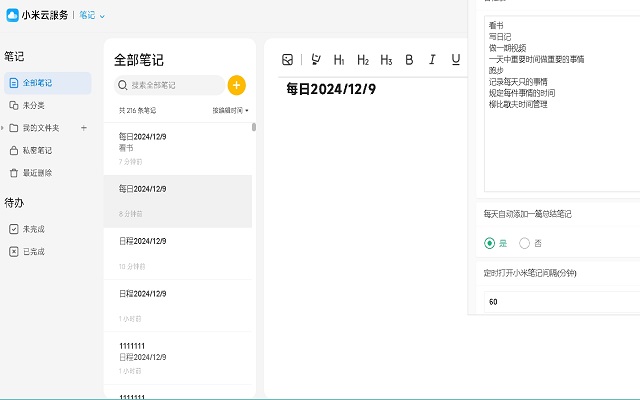Apply H2 heading format
Screen dimensions: 640x400
click(362, 60)
